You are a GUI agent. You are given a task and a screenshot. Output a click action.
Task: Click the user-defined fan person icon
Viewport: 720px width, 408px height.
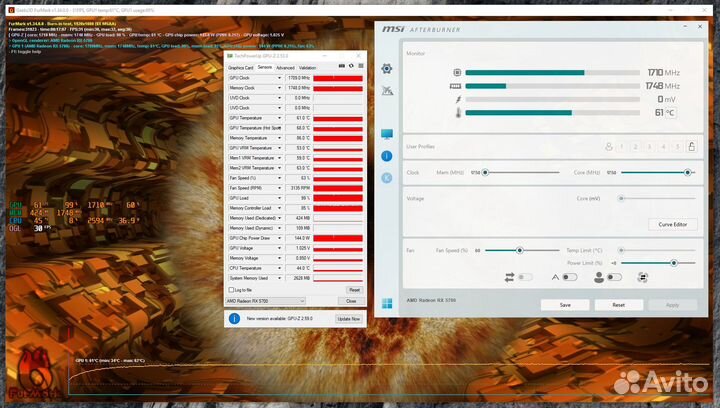coord(598,277)
